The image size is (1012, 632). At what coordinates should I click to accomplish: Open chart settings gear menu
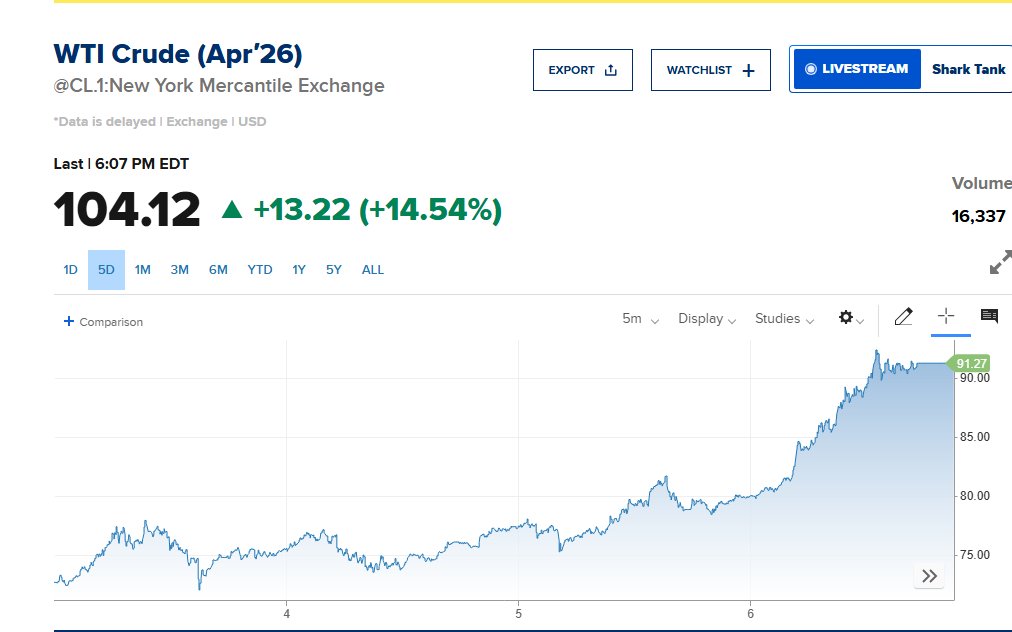851,318
